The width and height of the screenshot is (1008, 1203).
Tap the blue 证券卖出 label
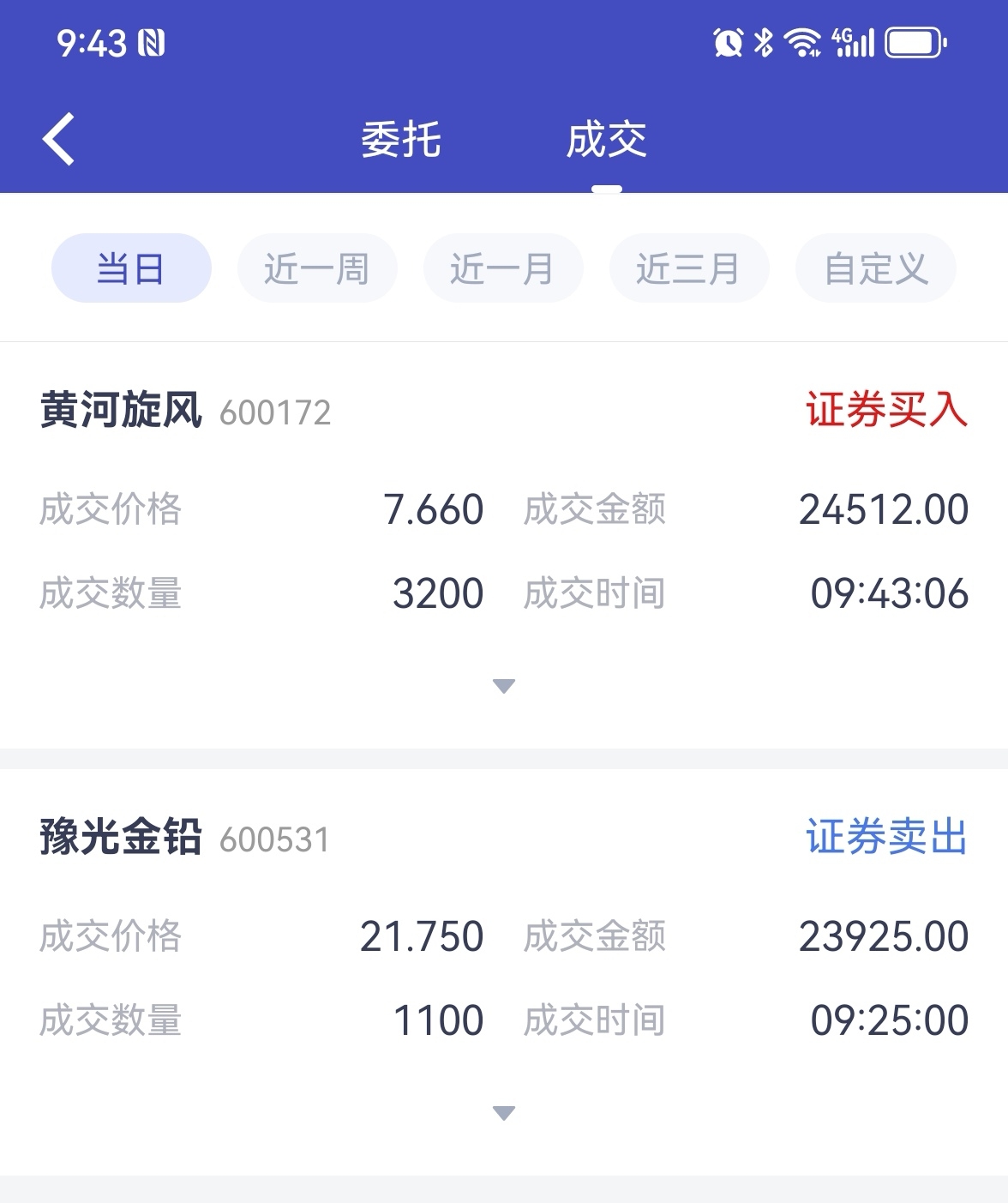[886, 837]
